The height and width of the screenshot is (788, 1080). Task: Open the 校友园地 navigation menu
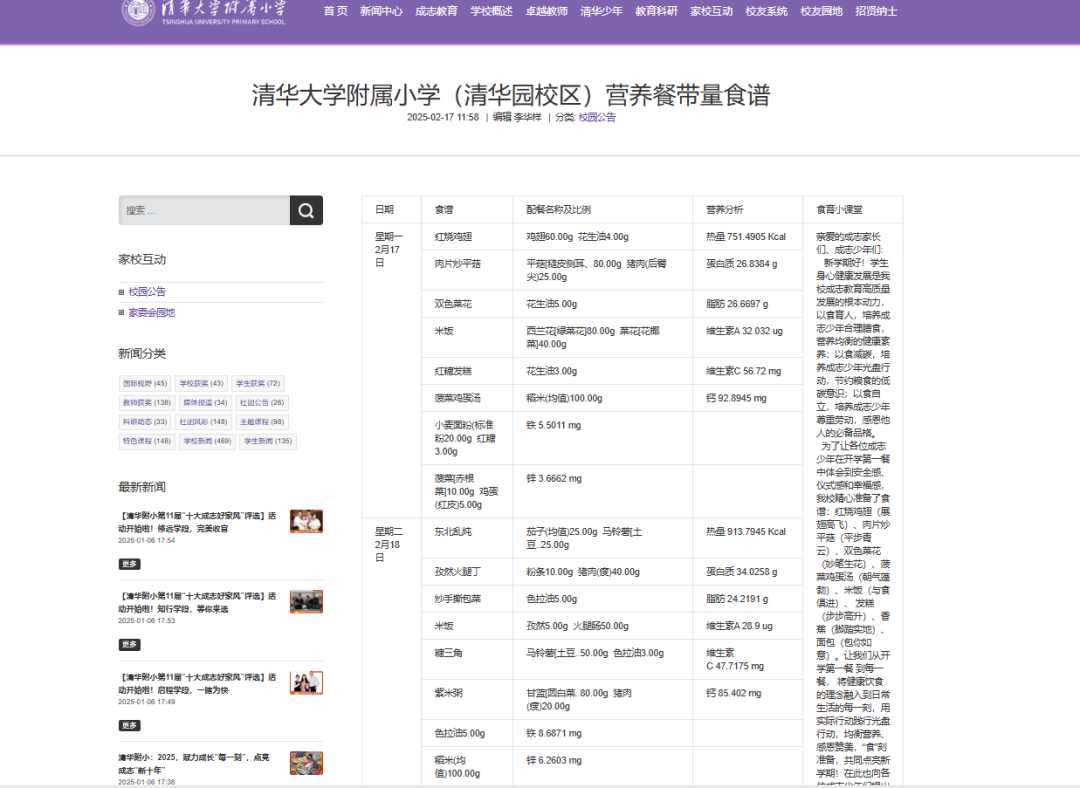pyautogui.click(x=821, y=11)
